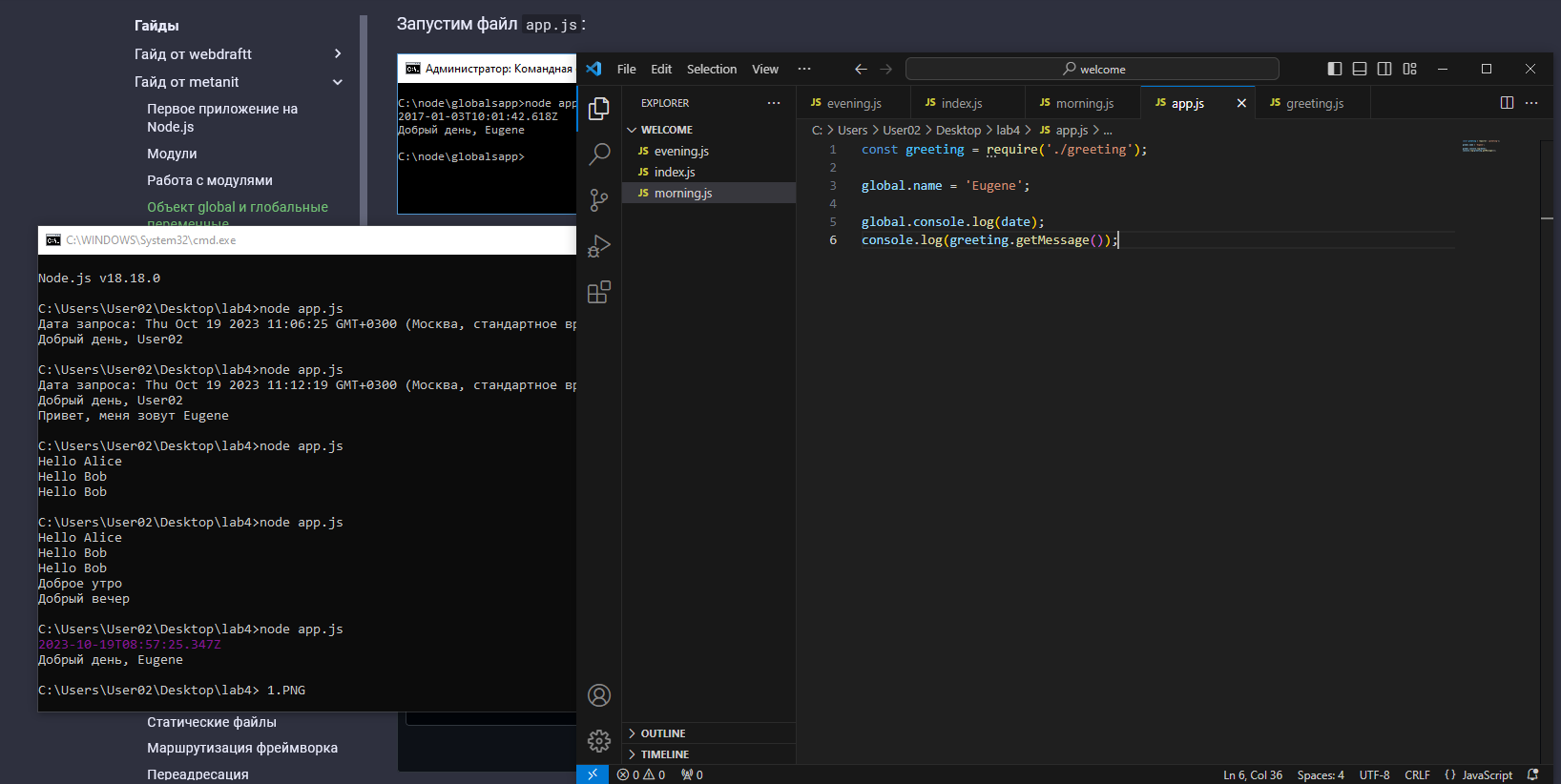Collapse the WELCOME folder in Explorer
The width and height of the screenshot is (1561, 784).
[x=666, y=130]
